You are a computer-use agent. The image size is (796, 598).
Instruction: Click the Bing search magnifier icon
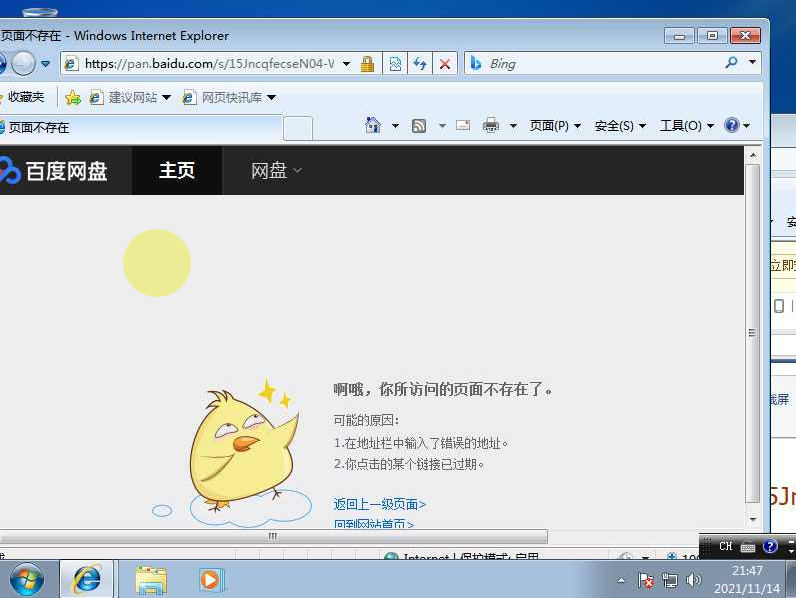[731, 62]
